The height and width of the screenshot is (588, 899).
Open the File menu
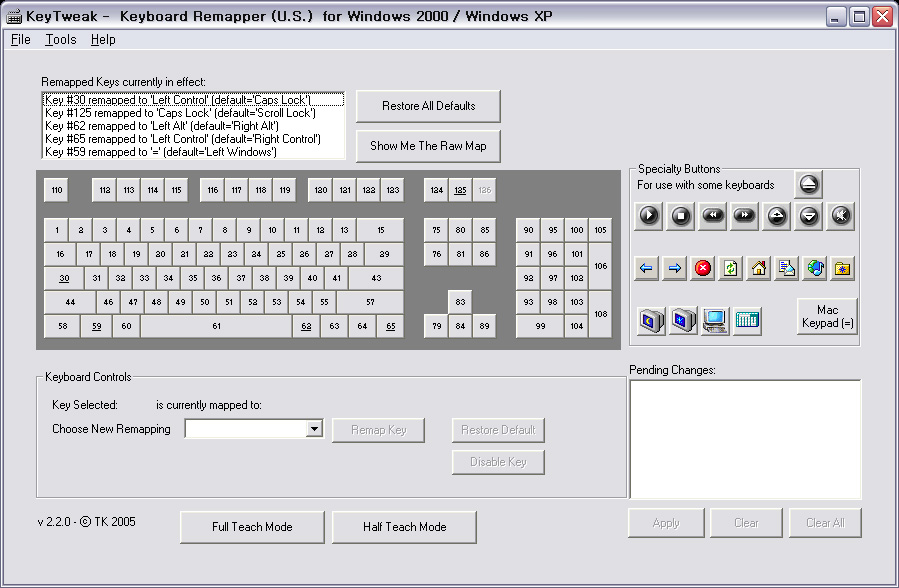[21, 40]
